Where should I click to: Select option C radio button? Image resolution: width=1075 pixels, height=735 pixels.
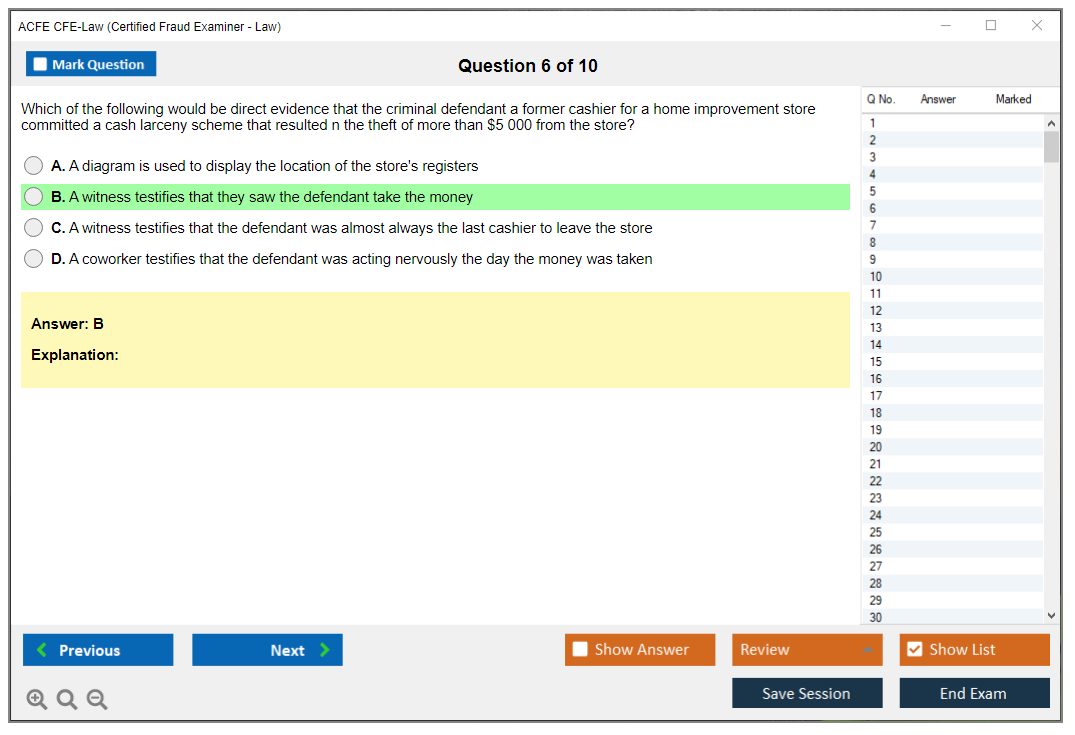coord(34,228)
